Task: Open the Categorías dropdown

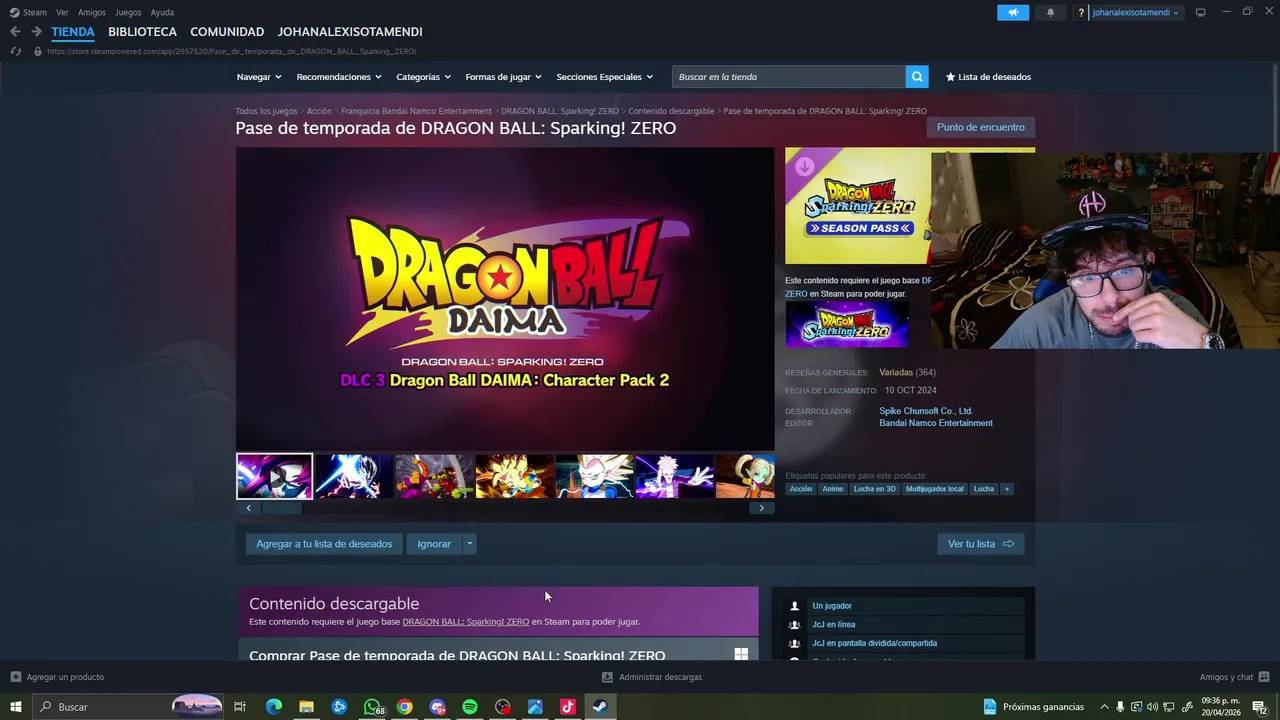Action: pos(423,77)
